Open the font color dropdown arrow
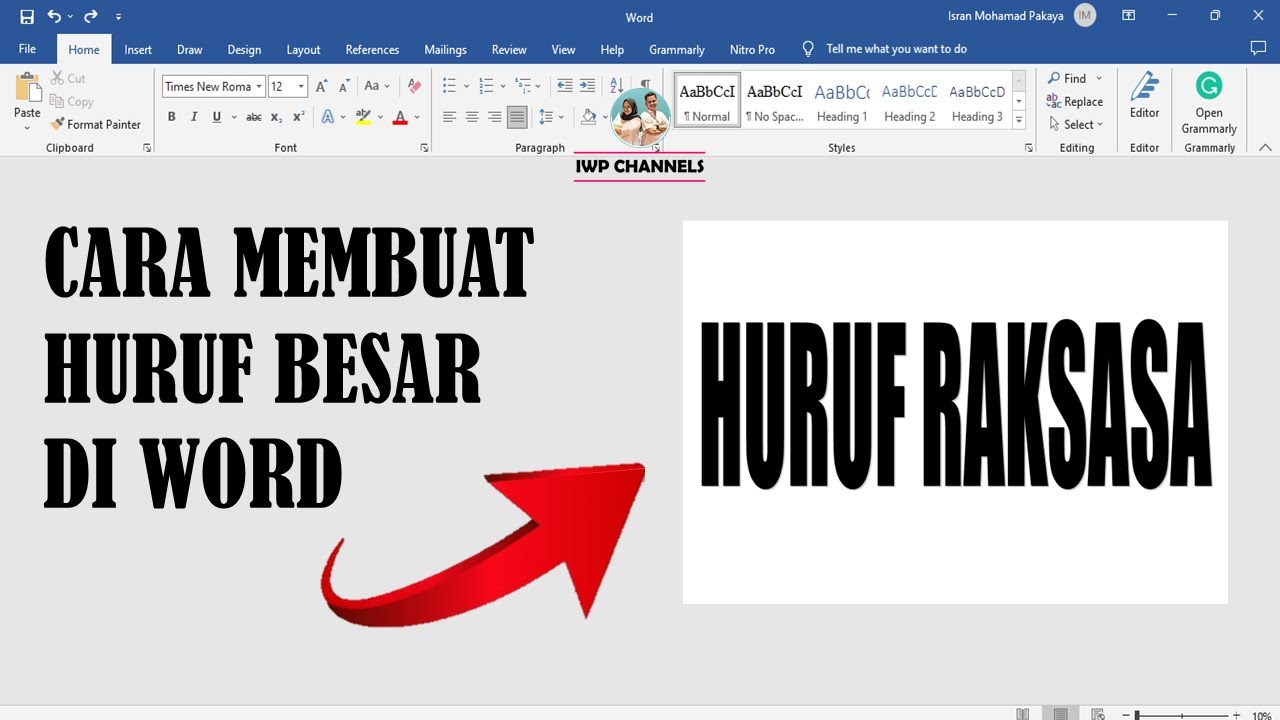Viewport: 1280px width, 720px height. (417, 117)
